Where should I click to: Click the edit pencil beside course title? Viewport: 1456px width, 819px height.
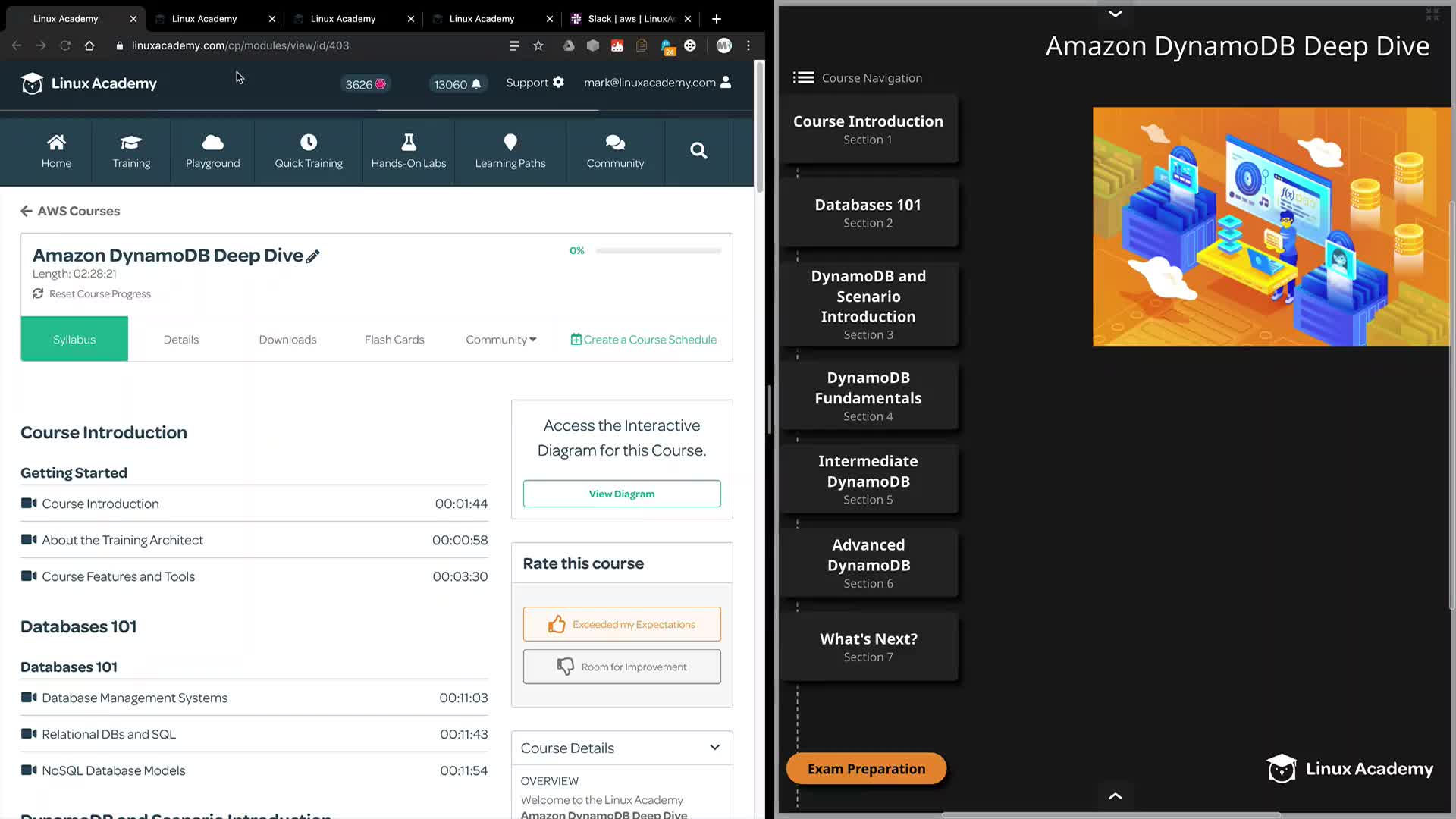[x=312, y=256]
